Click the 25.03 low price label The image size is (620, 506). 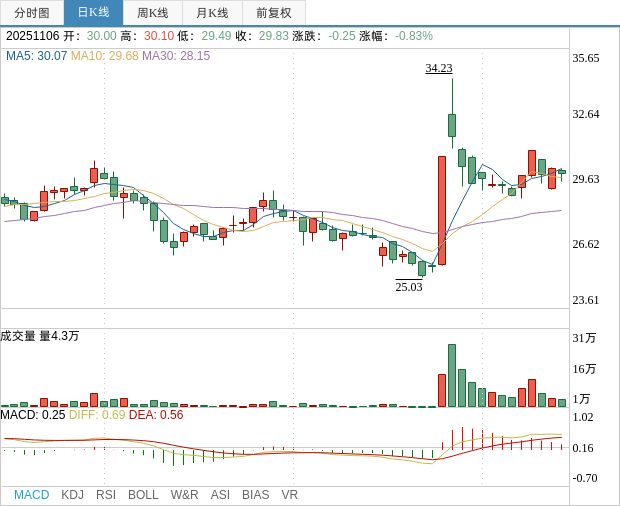click(x=409, y=287)
